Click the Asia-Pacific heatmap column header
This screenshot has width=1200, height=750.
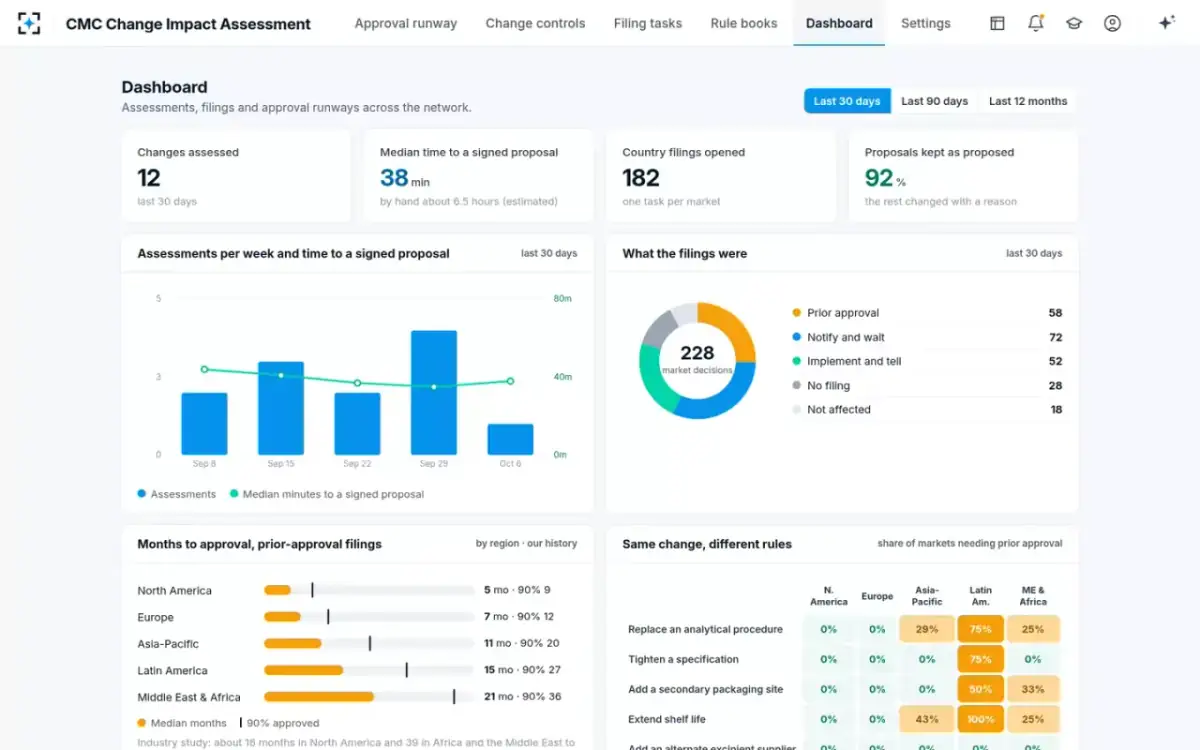(x=927, y=596)
